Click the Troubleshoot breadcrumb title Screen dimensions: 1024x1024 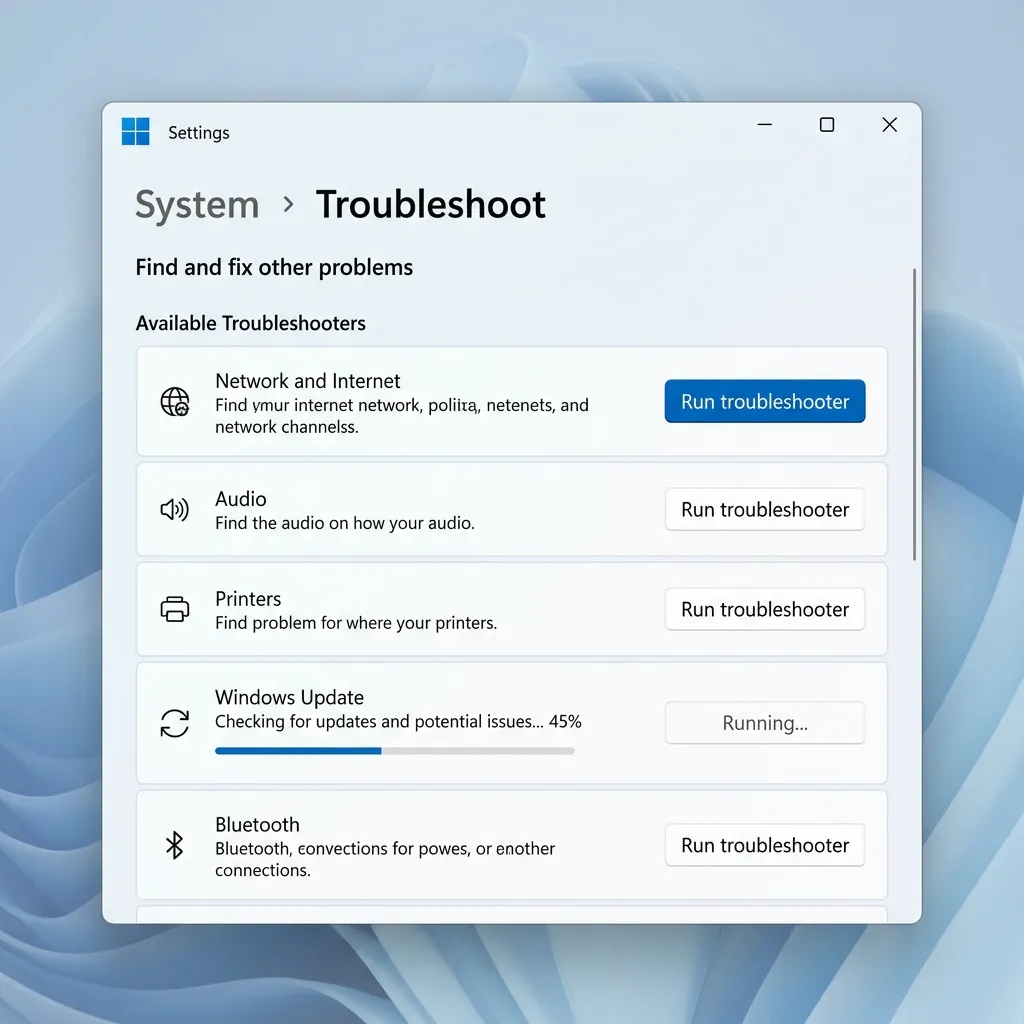[x=430, y=204]
